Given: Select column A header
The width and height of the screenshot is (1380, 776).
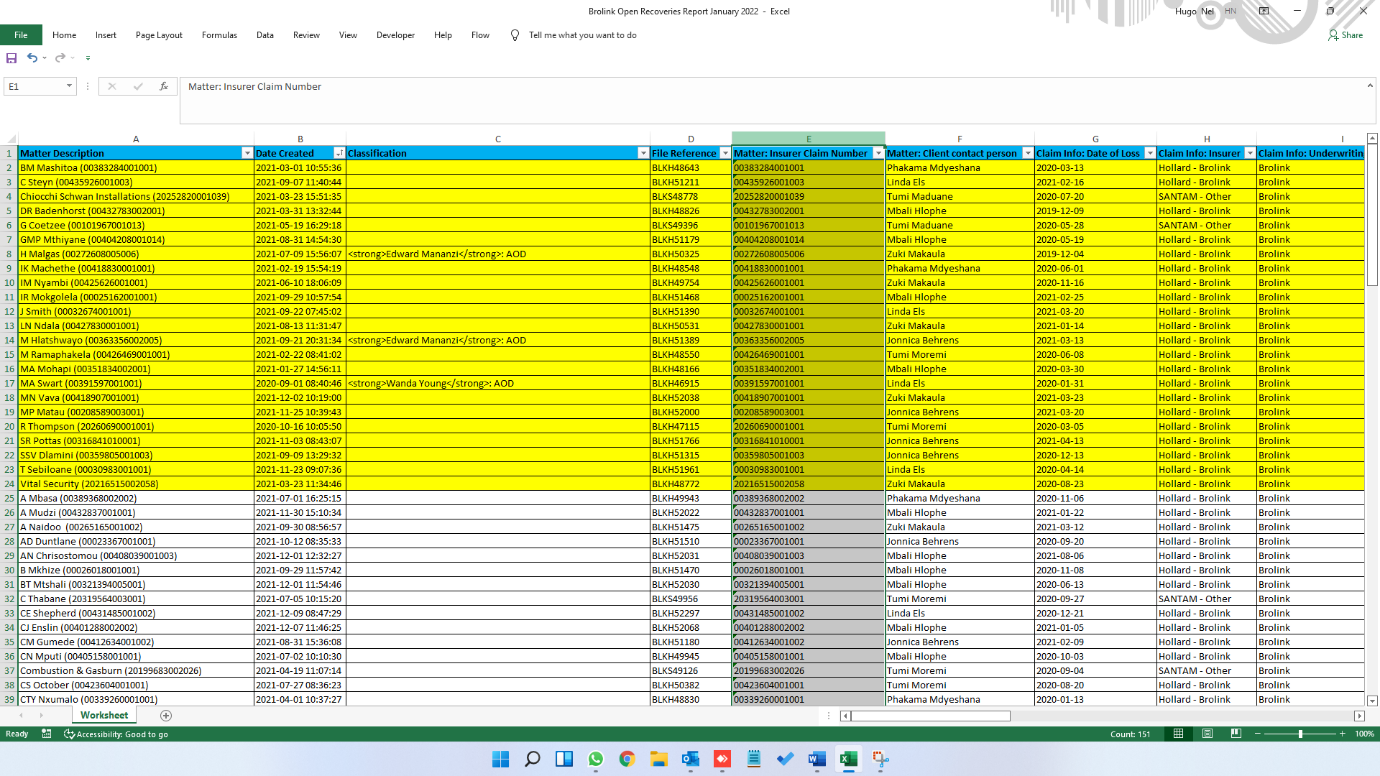Looking at the screenshot, I should coord(136,139).
